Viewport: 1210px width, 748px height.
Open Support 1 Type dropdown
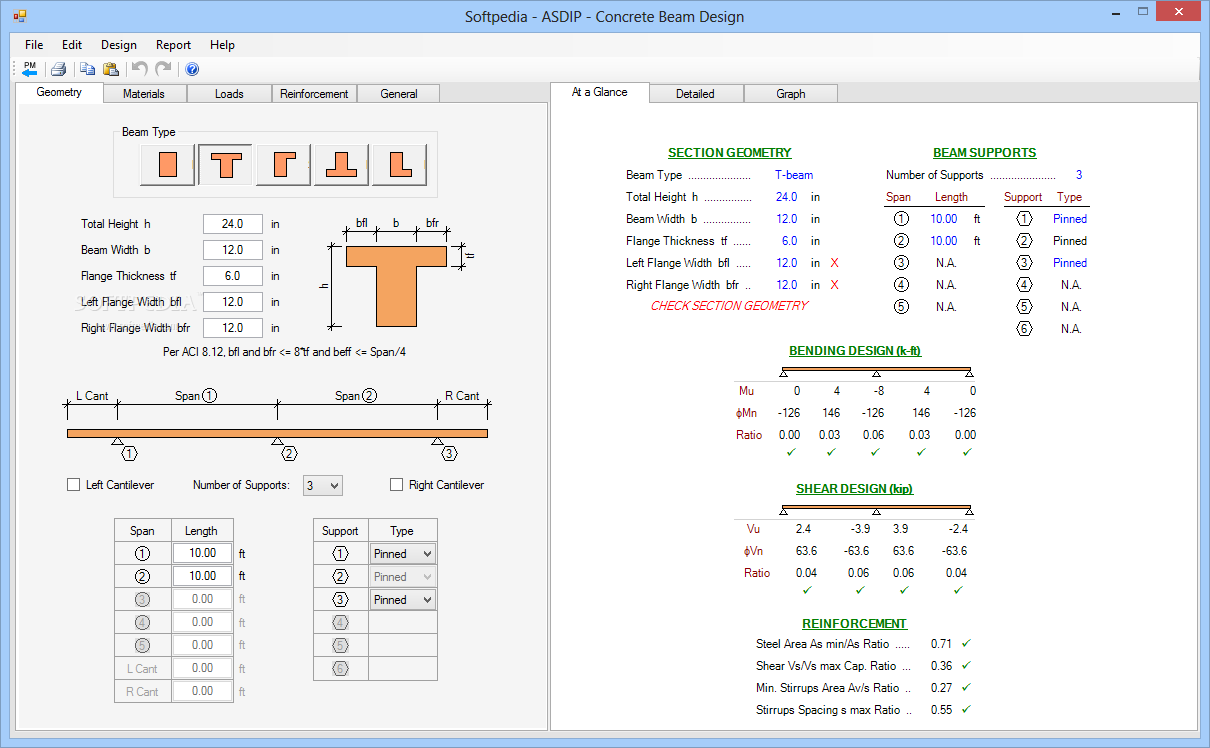[x=403, y=554]
